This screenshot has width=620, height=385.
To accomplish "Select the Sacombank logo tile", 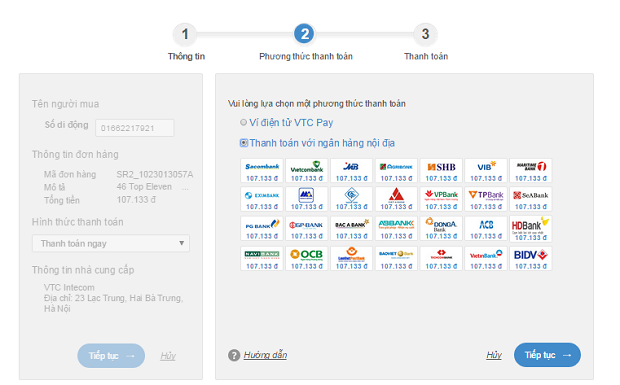I will (262, 170).
